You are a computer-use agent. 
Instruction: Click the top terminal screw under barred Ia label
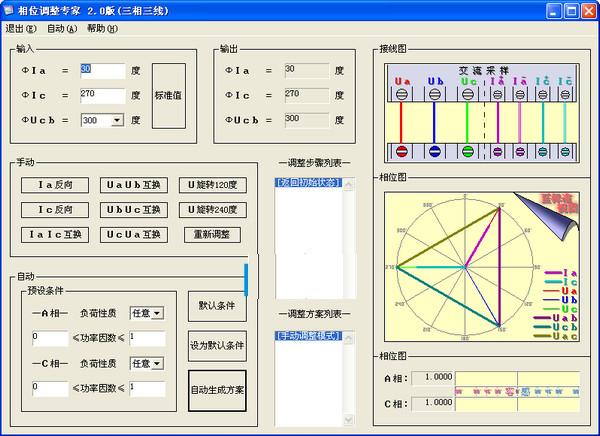520,95
